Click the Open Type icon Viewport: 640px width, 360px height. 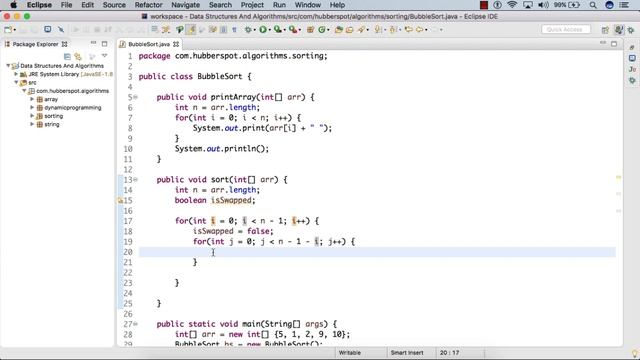[x=338, y=29]
